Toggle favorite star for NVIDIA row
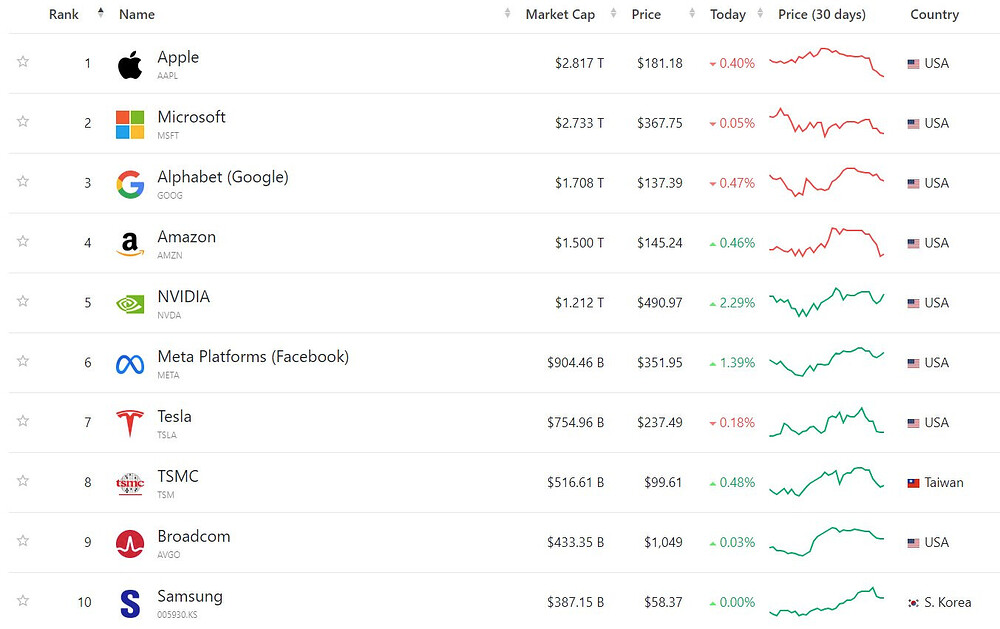 (23, 300)
